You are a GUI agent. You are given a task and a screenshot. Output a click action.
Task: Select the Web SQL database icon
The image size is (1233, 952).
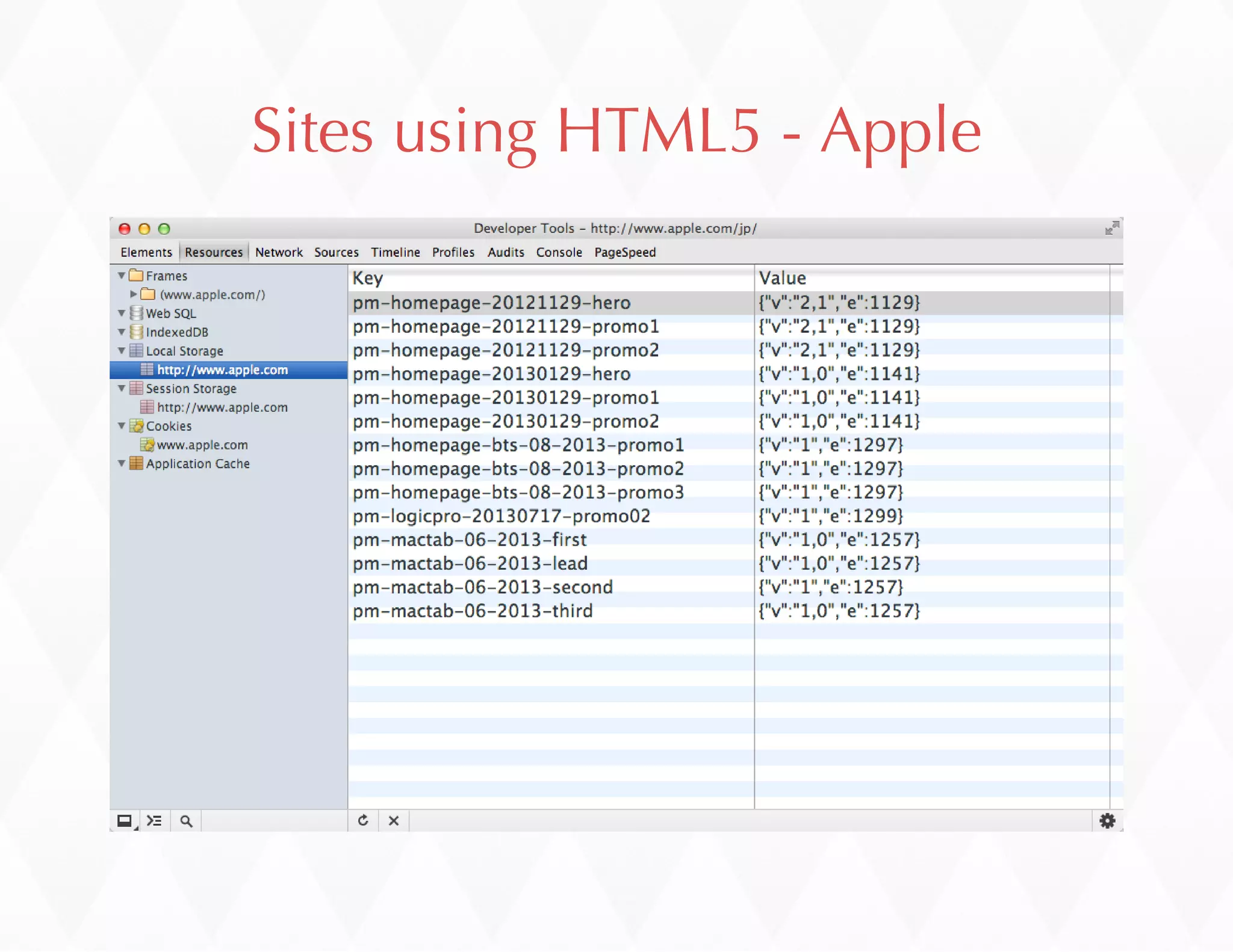click(137, 313)
